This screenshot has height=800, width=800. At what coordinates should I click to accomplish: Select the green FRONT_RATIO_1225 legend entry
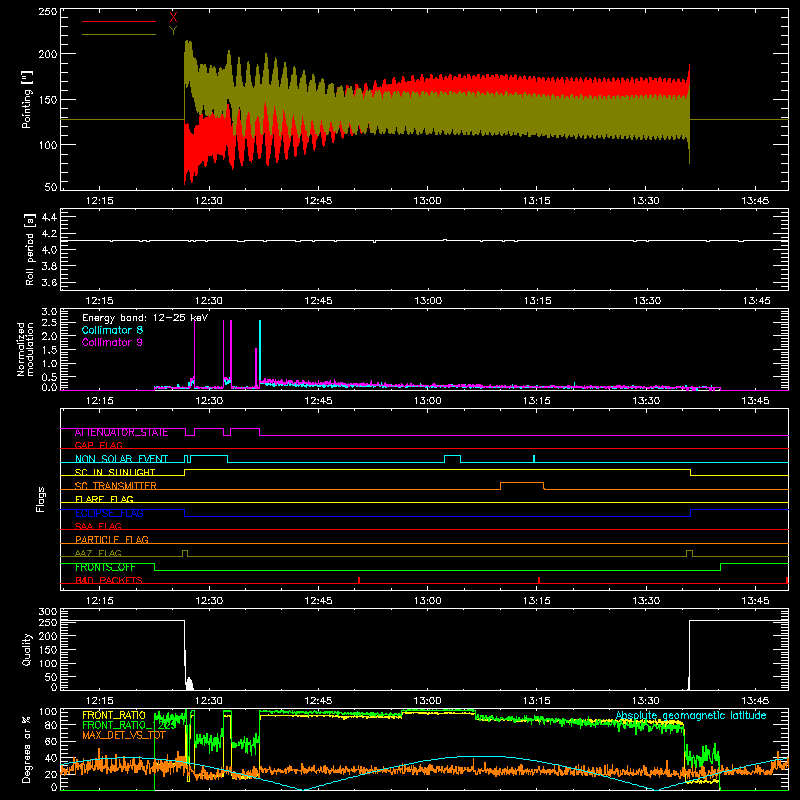[128, 725]
